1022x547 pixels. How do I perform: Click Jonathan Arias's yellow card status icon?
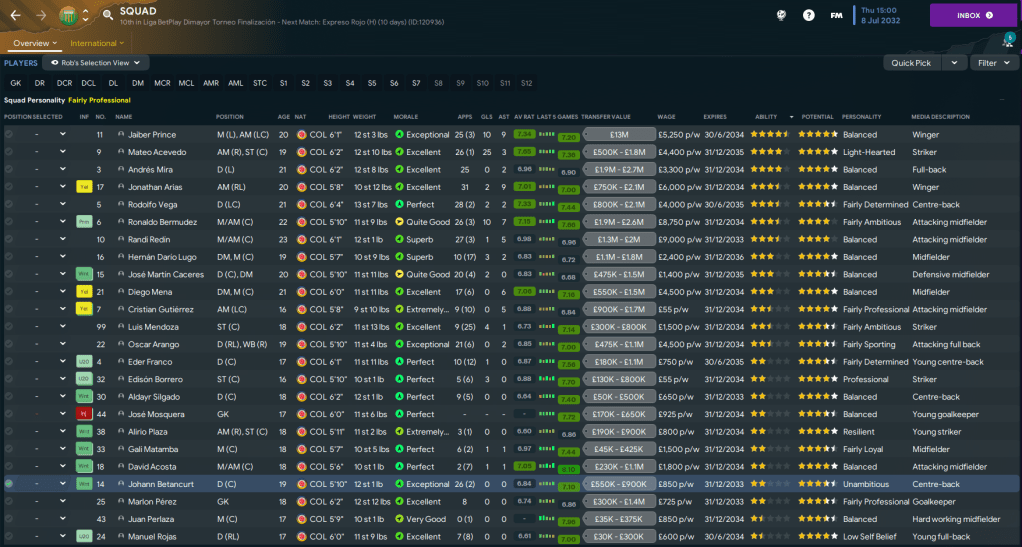point(84,187)
